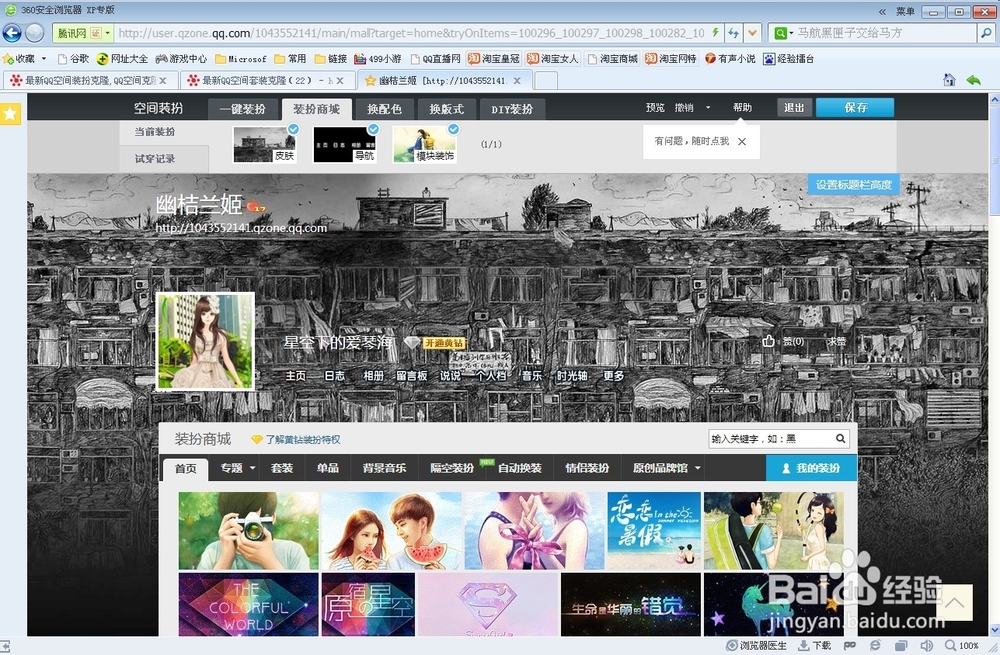Click the refresh arrows icon beside address bar
The image size is (1000, 655).
734,33
